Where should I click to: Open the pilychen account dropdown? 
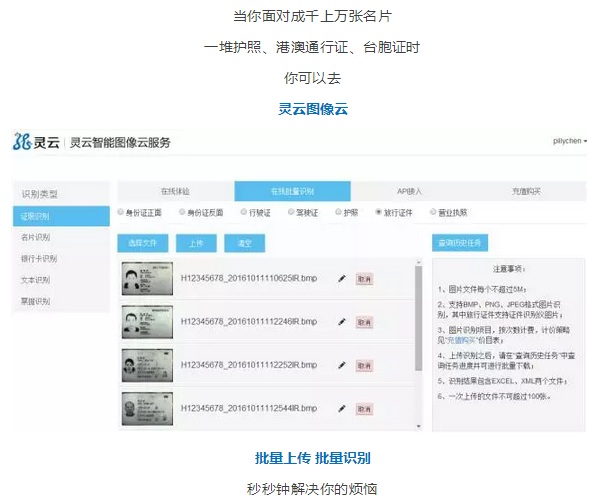pos(569,141)
